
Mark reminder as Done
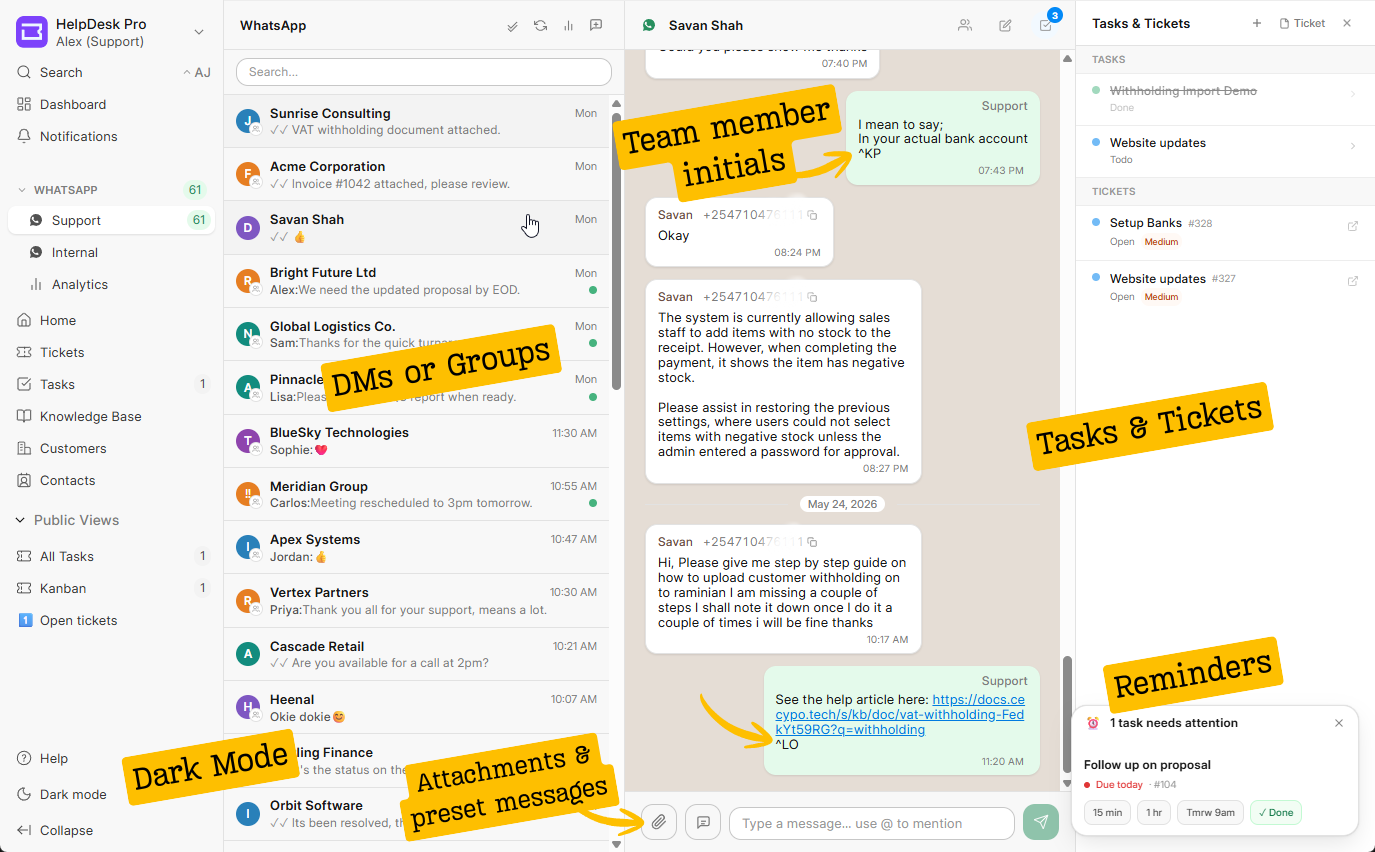(x=1276, y=813)
